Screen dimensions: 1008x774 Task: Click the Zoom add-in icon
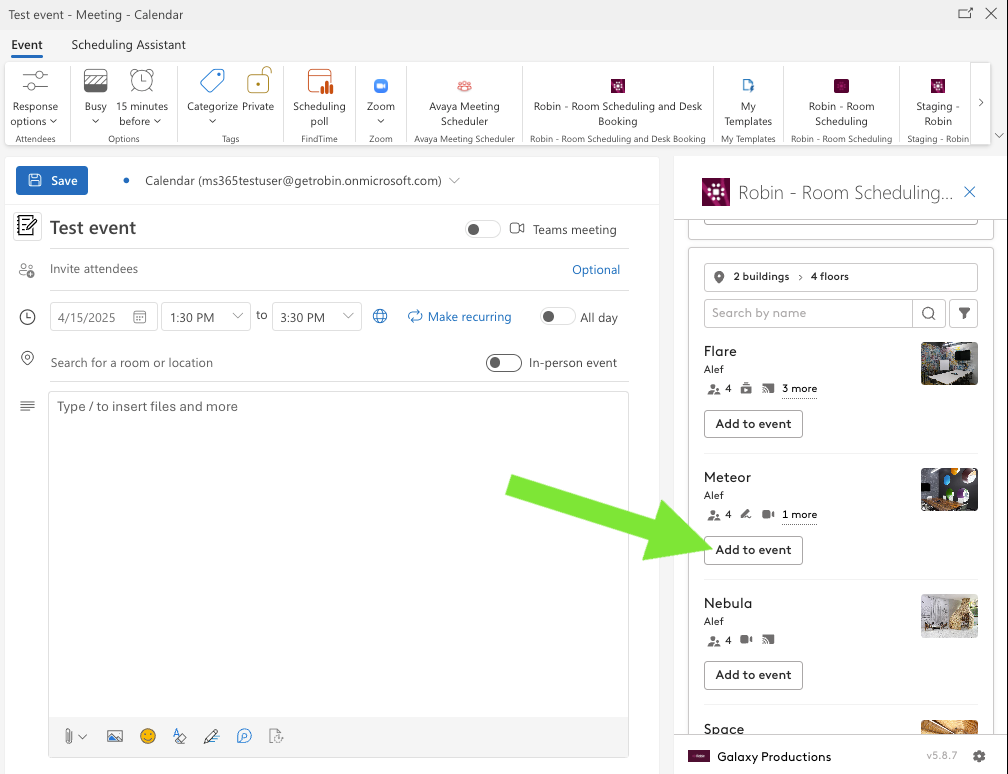pos(381,86)
